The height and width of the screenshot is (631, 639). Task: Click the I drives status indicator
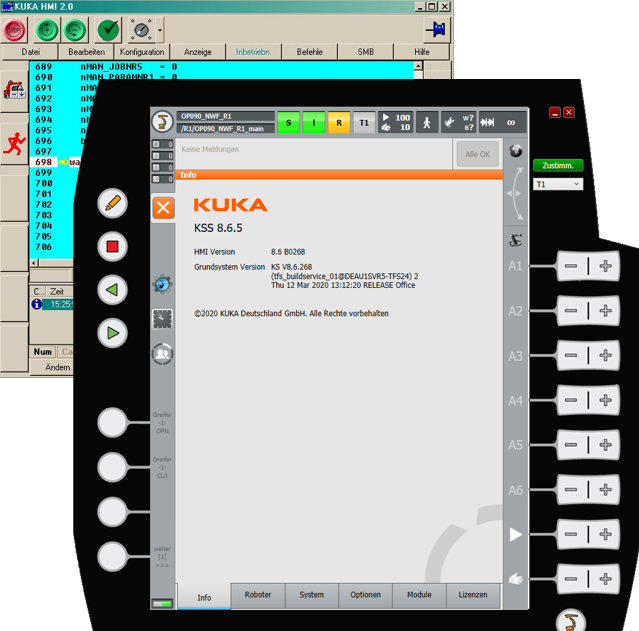[314, 122]
